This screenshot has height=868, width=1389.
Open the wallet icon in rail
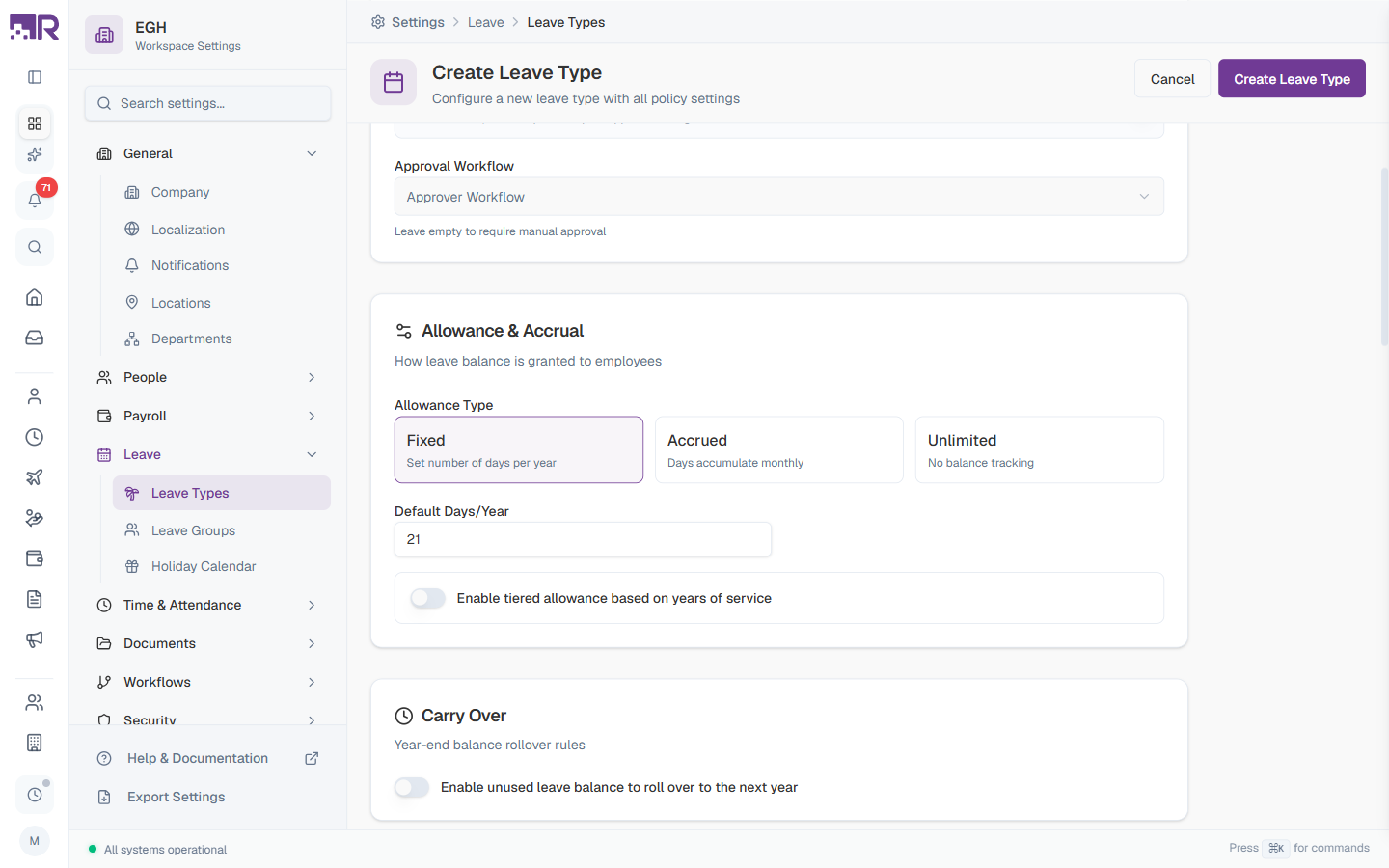point(35,558)
